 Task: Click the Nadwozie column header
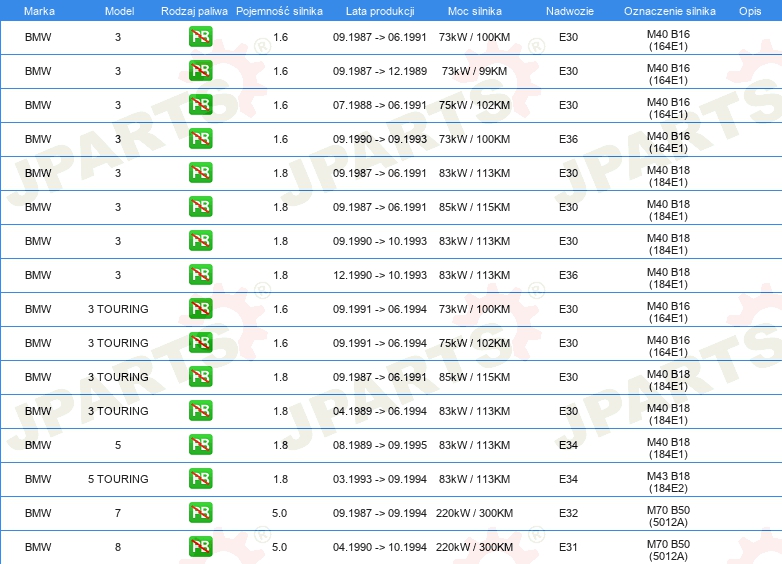[570, 11]
